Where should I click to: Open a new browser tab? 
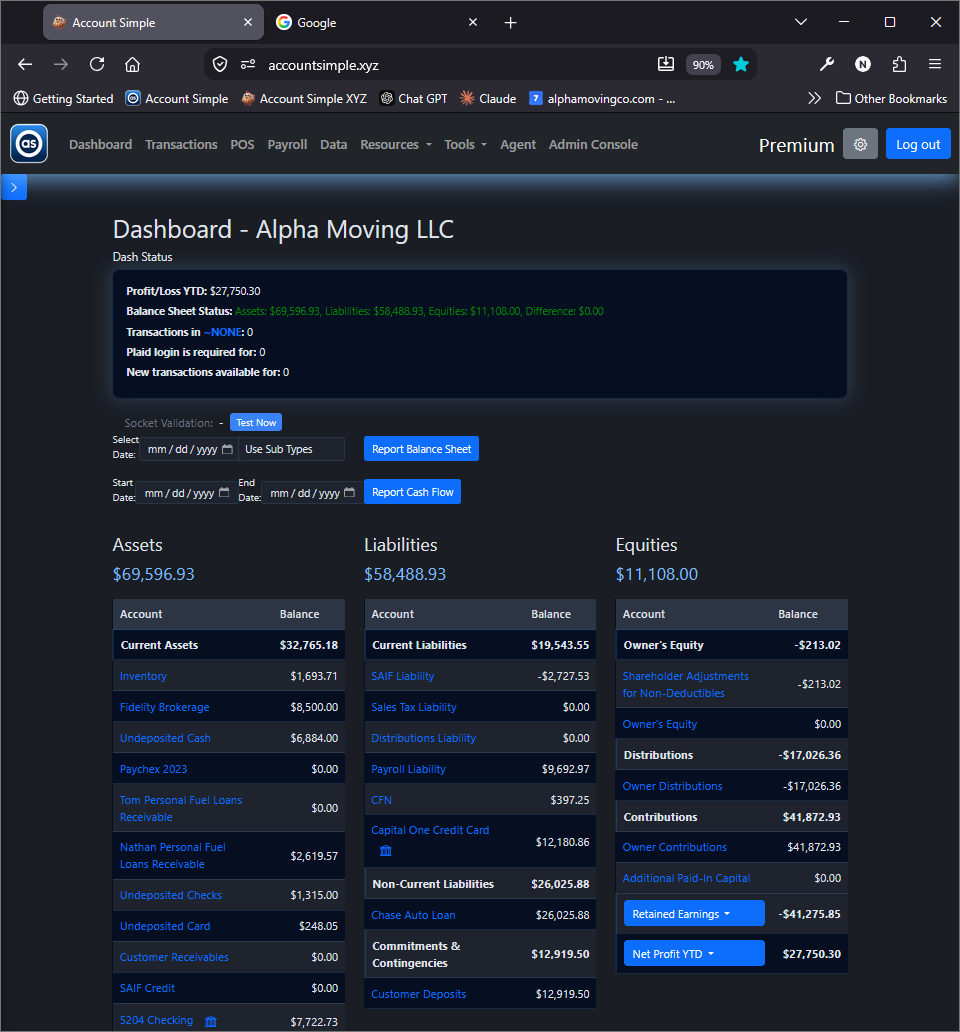tap(511, 23)
